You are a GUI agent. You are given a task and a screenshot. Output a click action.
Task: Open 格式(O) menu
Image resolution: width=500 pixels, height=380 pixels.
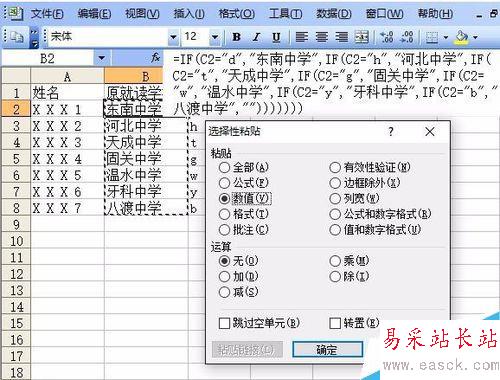click(237, 14)
